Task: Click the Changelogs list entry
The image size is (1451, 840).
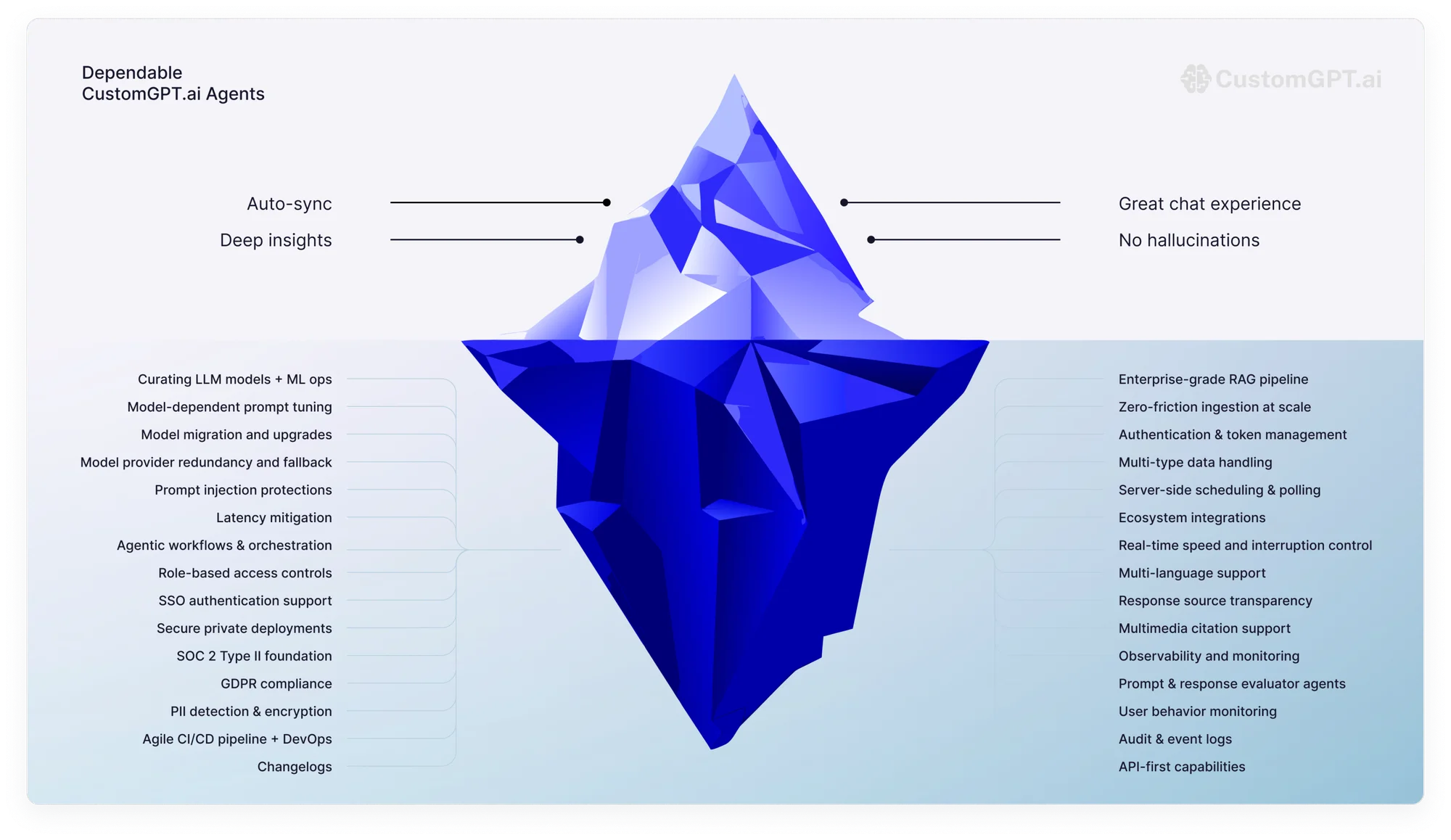Action: (x=295, y=767)
